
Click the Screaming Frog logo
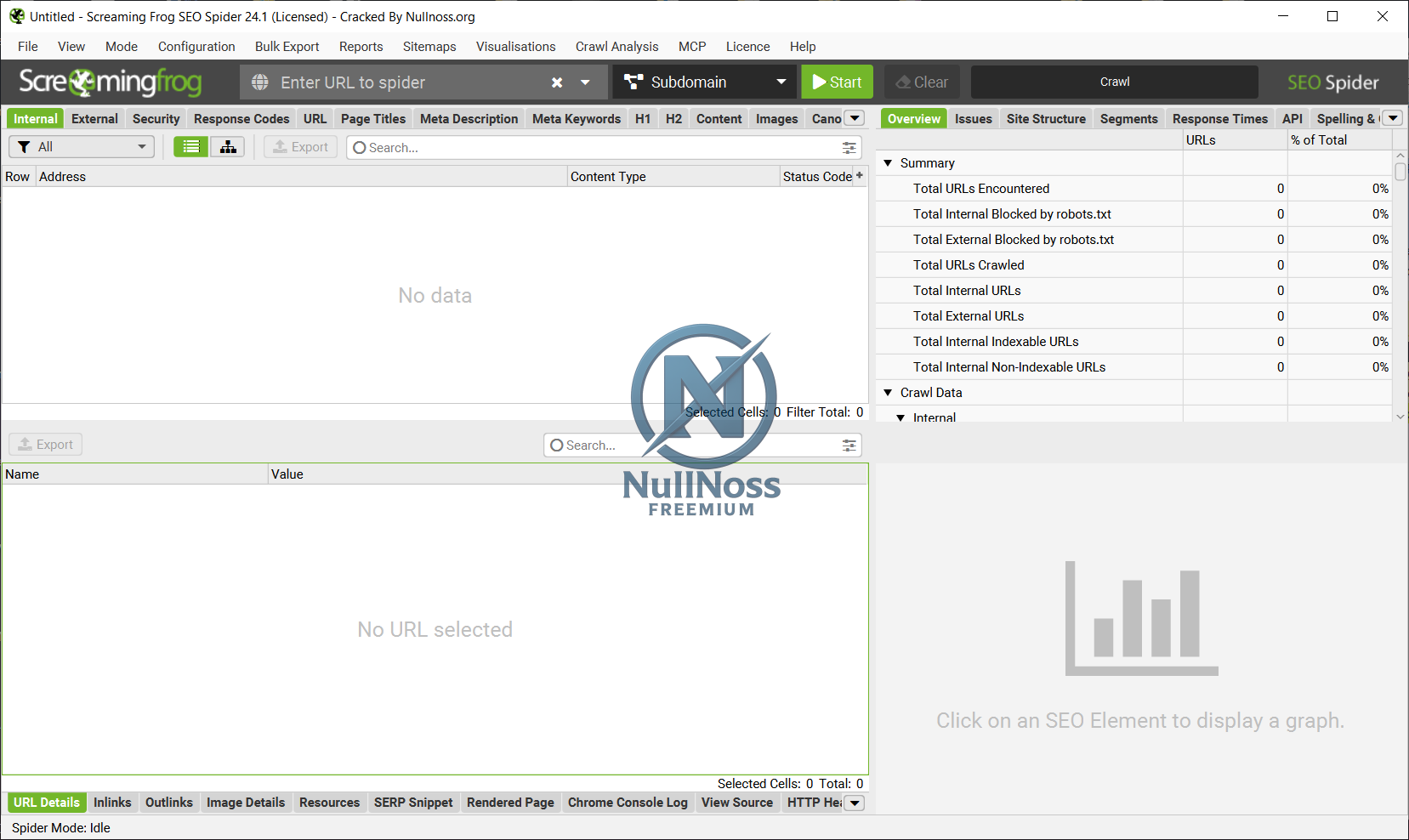tap(111, 82)
